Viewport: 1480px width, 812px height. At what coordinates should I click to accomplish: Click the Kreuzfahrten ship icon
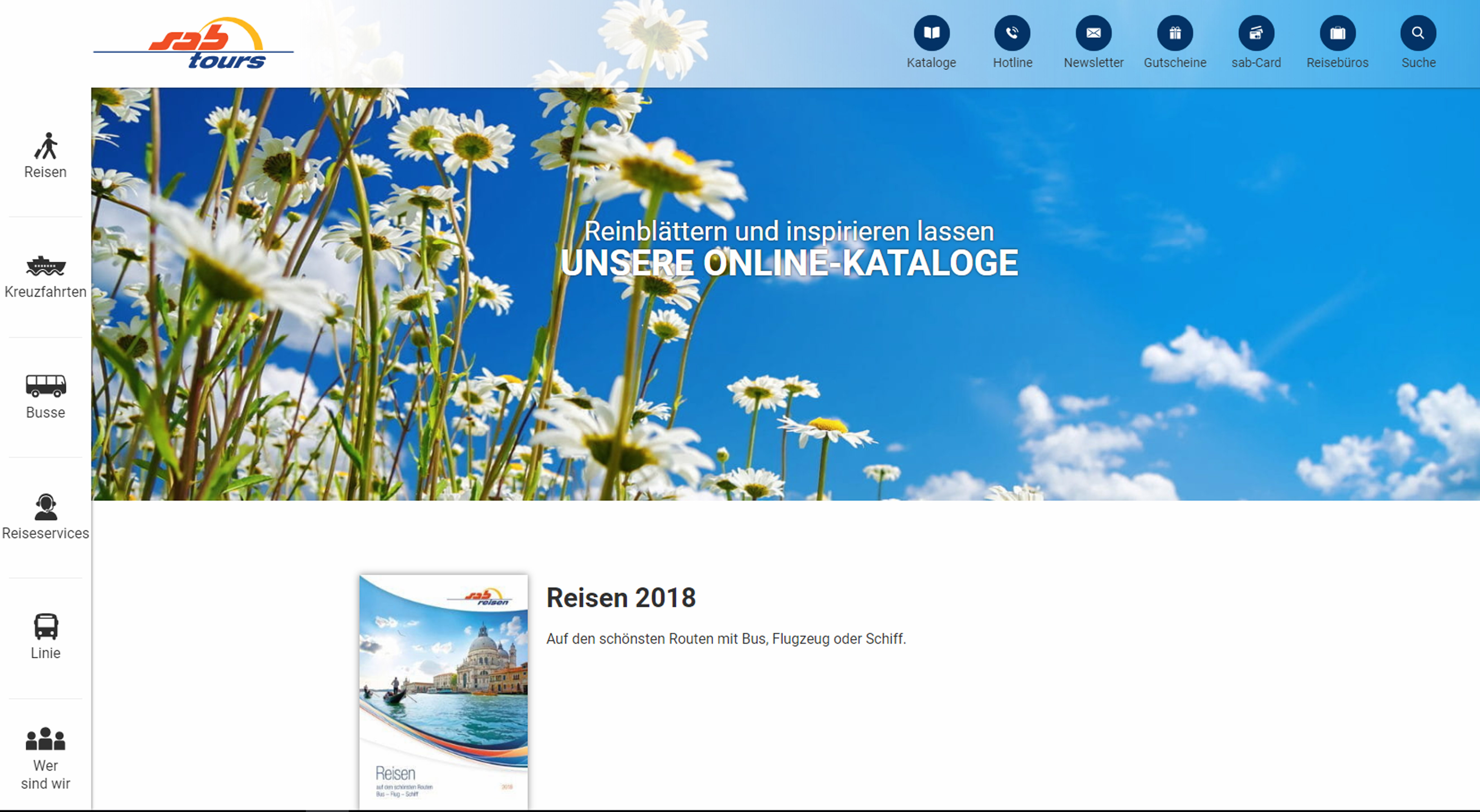(x=45, y=266)
